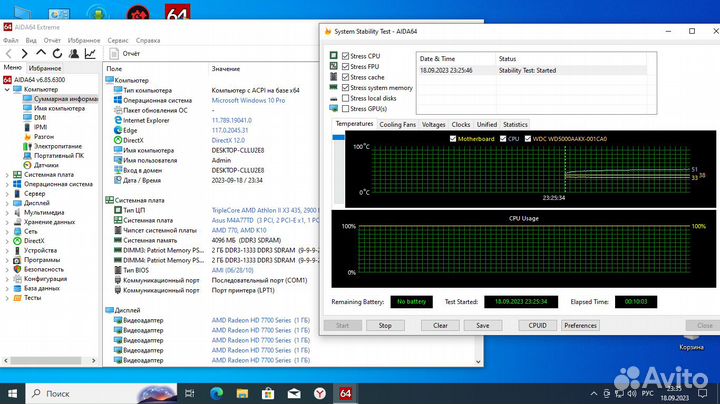Enable Stress GPU(s) checkbox
The image size is (720, 404).
[345, 109]
